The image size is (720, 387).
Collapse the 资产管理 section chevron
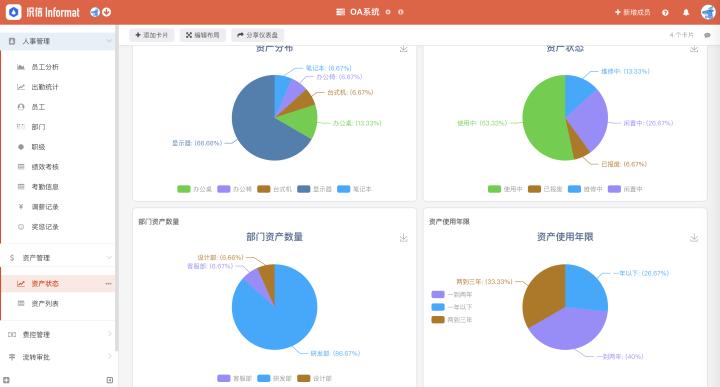[109, 258]
